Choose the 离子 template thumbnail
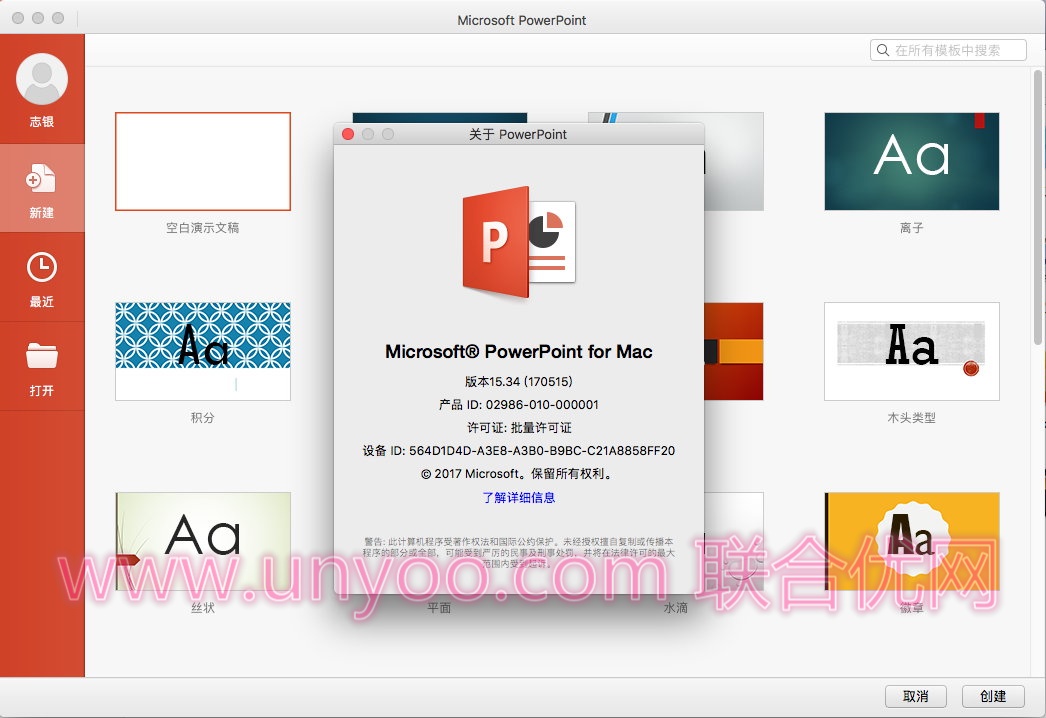 click(x=911, y=161)
